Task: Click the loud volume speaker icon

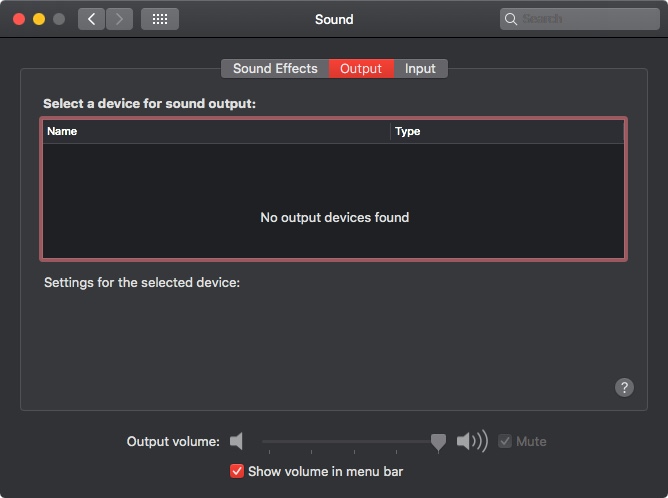Action: coord(472,441)
